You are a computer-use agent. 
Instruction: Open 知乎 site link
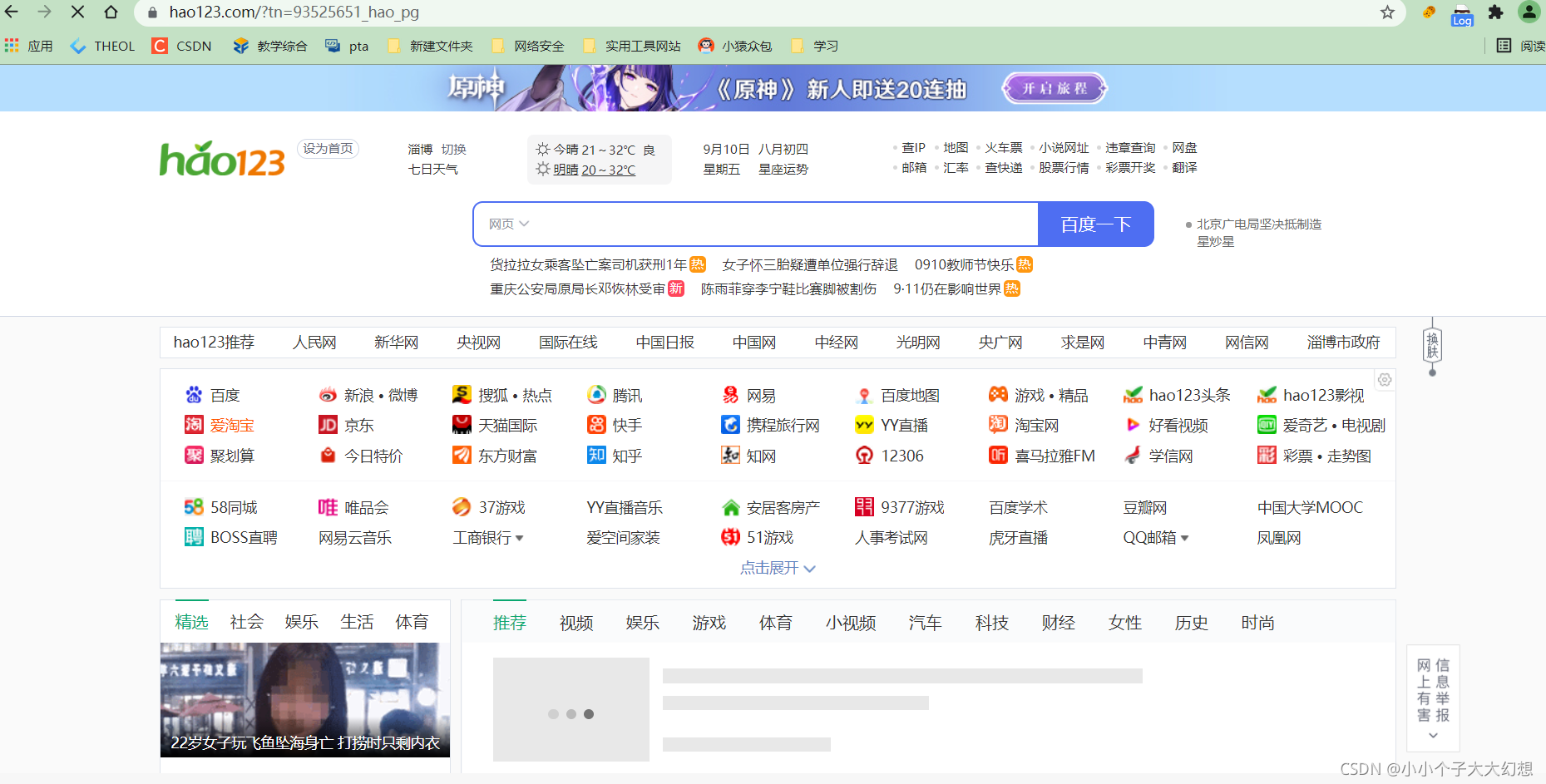click(x=615, y=456)
